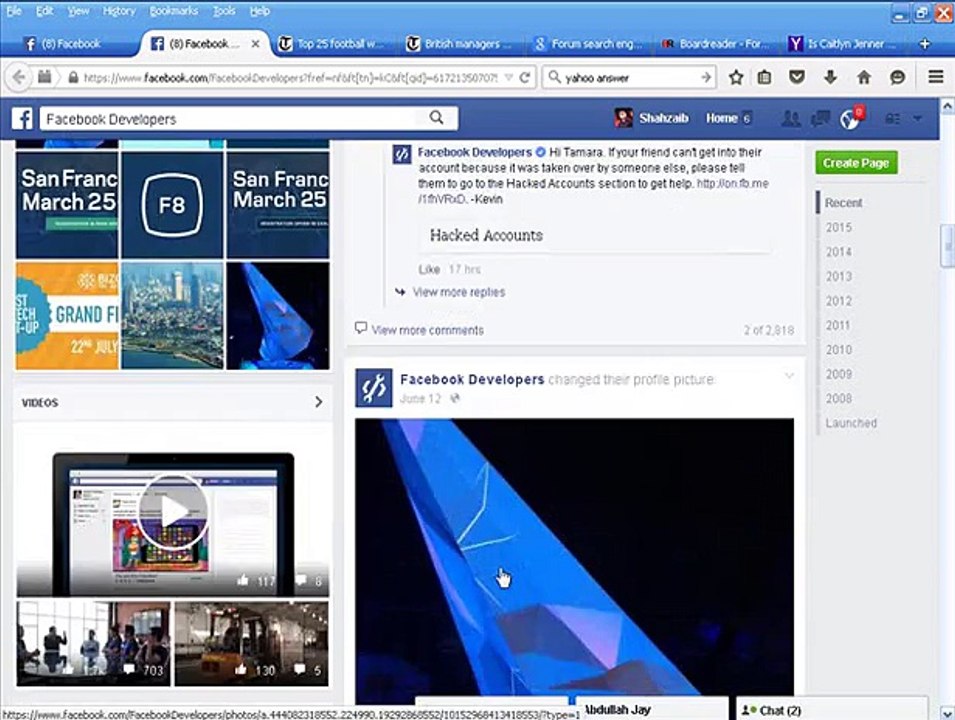Open the friend requests icon
The width and height of the screenshot is (955, 720).
[791, 118]
